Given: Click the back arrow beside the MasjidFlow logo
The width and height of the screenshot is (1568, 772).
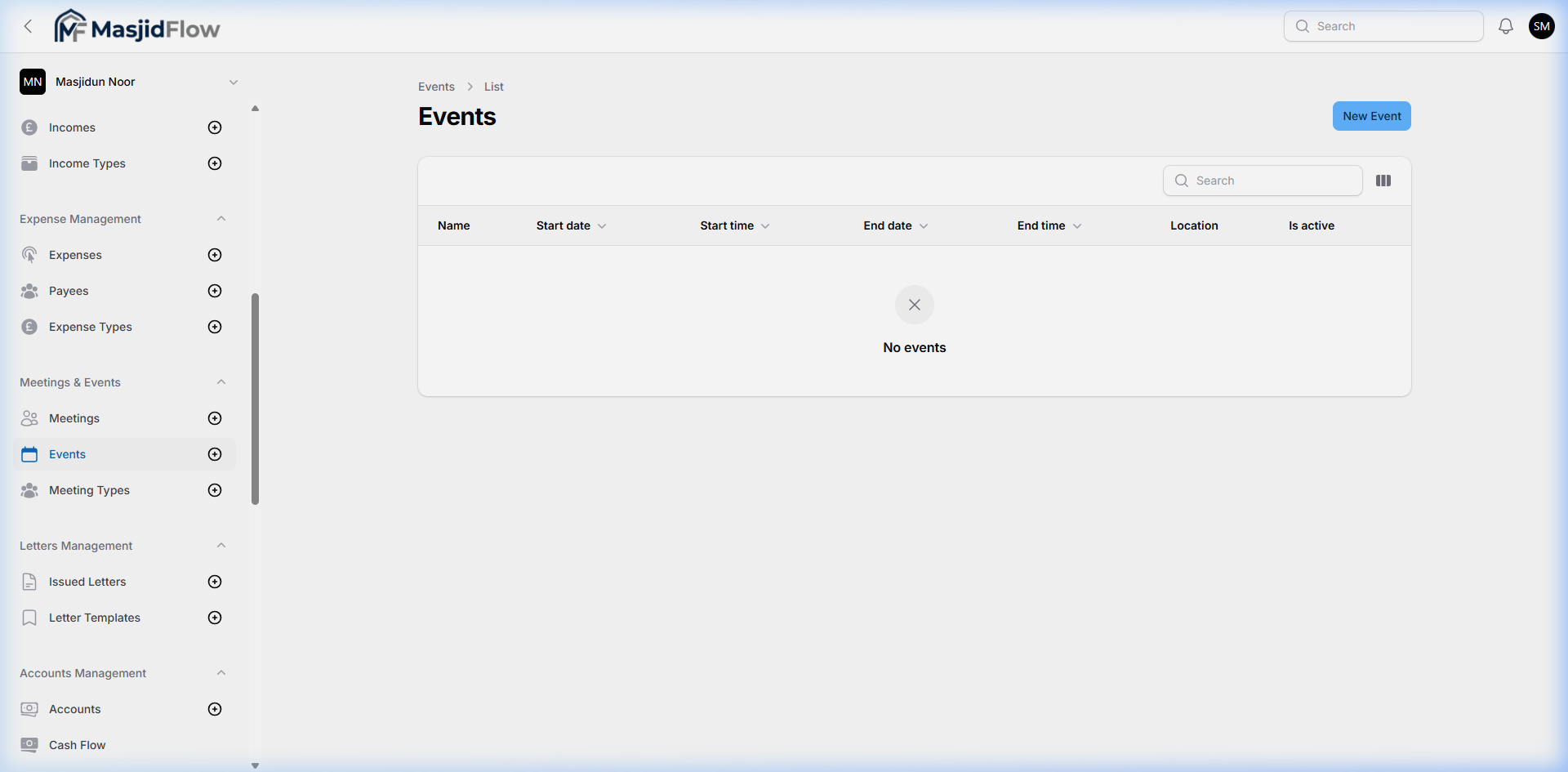Looking at the screenshot, I should [28, 25].
